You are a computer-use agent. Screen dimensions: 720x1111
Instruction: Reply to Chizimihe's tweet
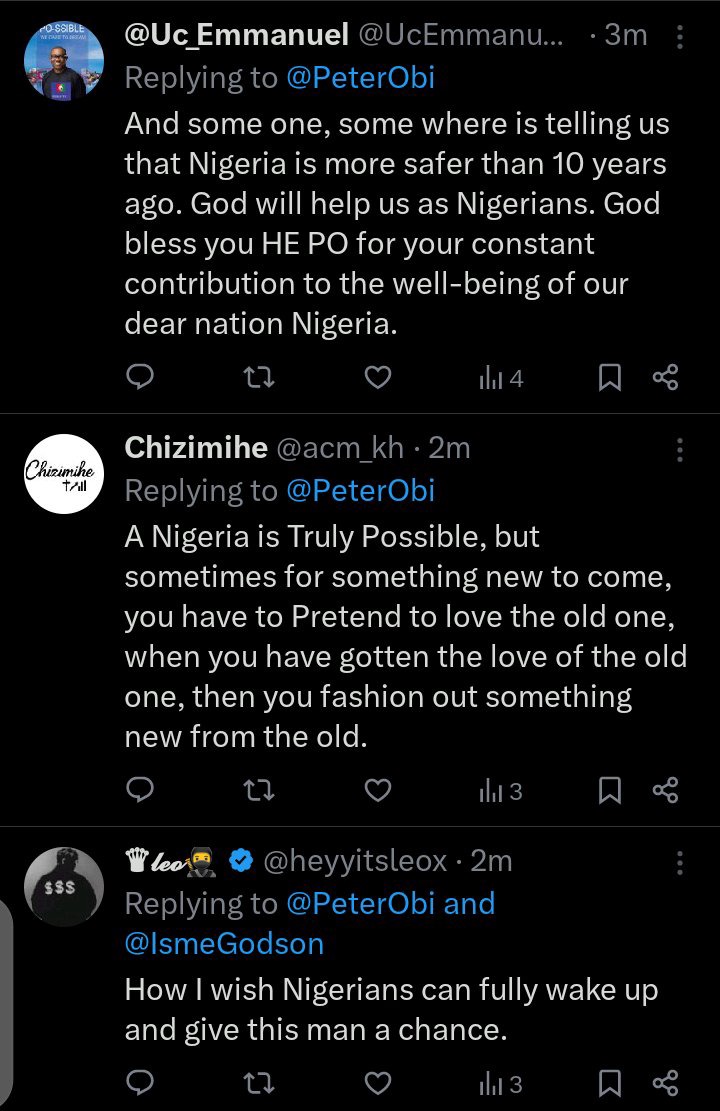tap(141, 791)
